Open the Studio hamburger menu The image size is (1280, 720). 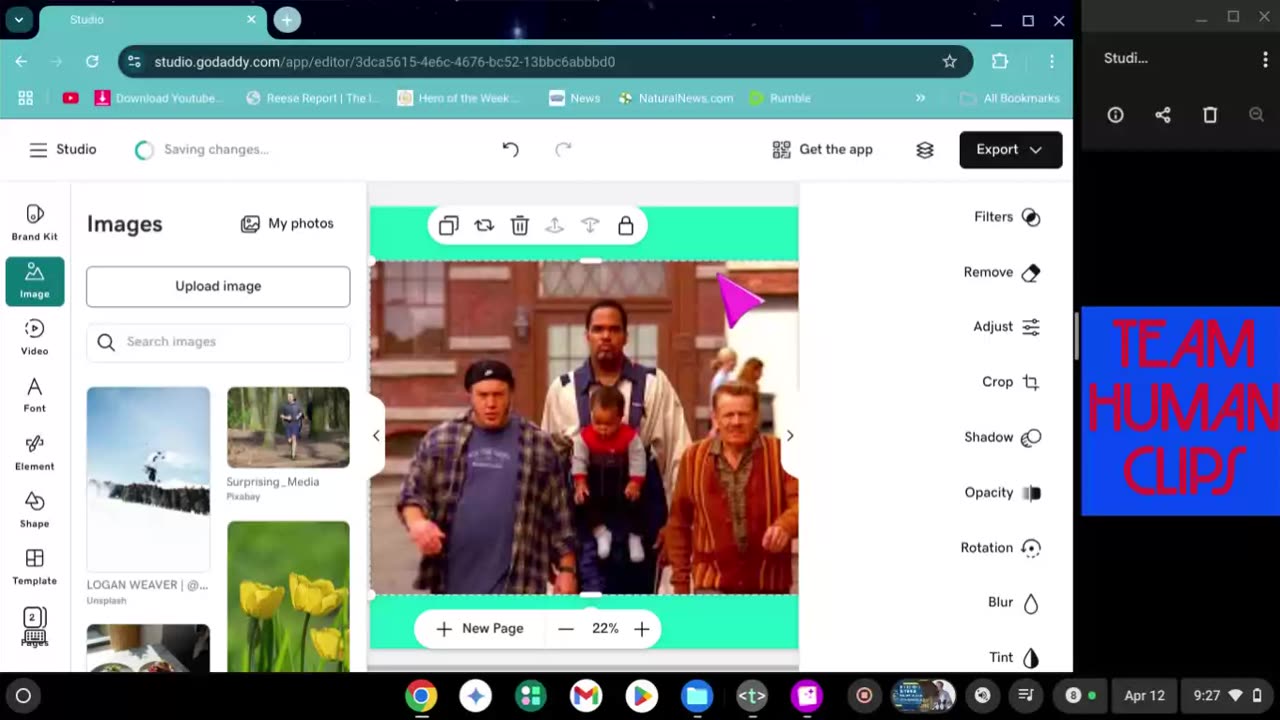38,150
